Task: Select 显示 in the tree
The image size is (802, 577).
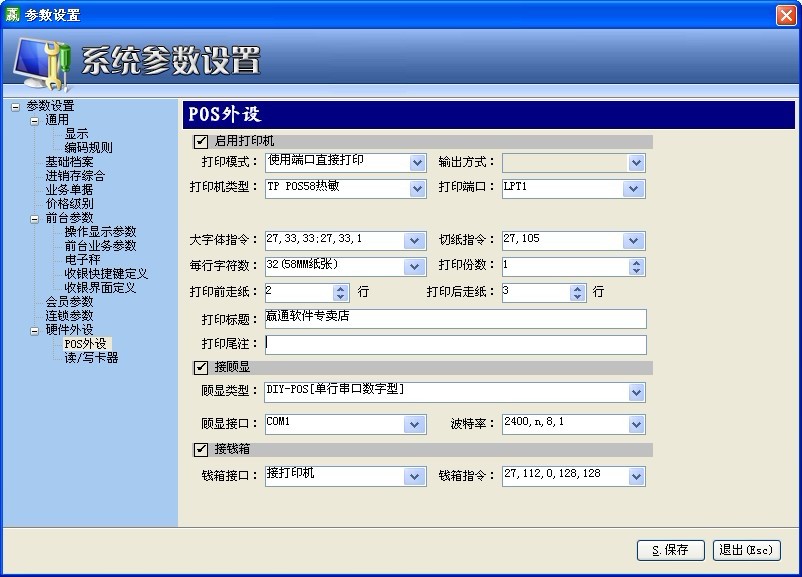Action: coord(76,134)
